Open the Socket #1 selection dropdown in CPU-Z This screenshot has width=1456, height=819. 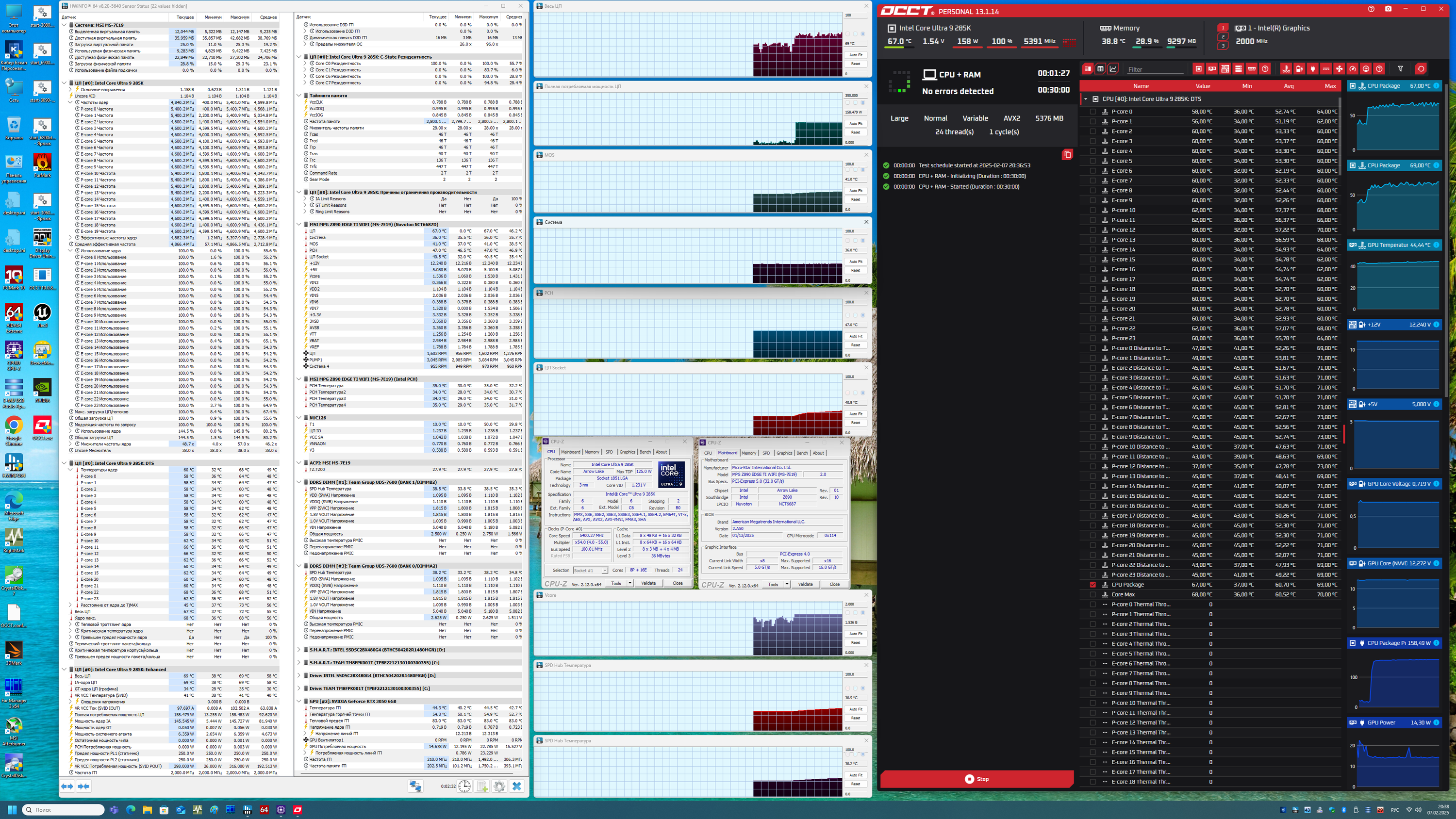pyautogui.click(x=590, y=570)
